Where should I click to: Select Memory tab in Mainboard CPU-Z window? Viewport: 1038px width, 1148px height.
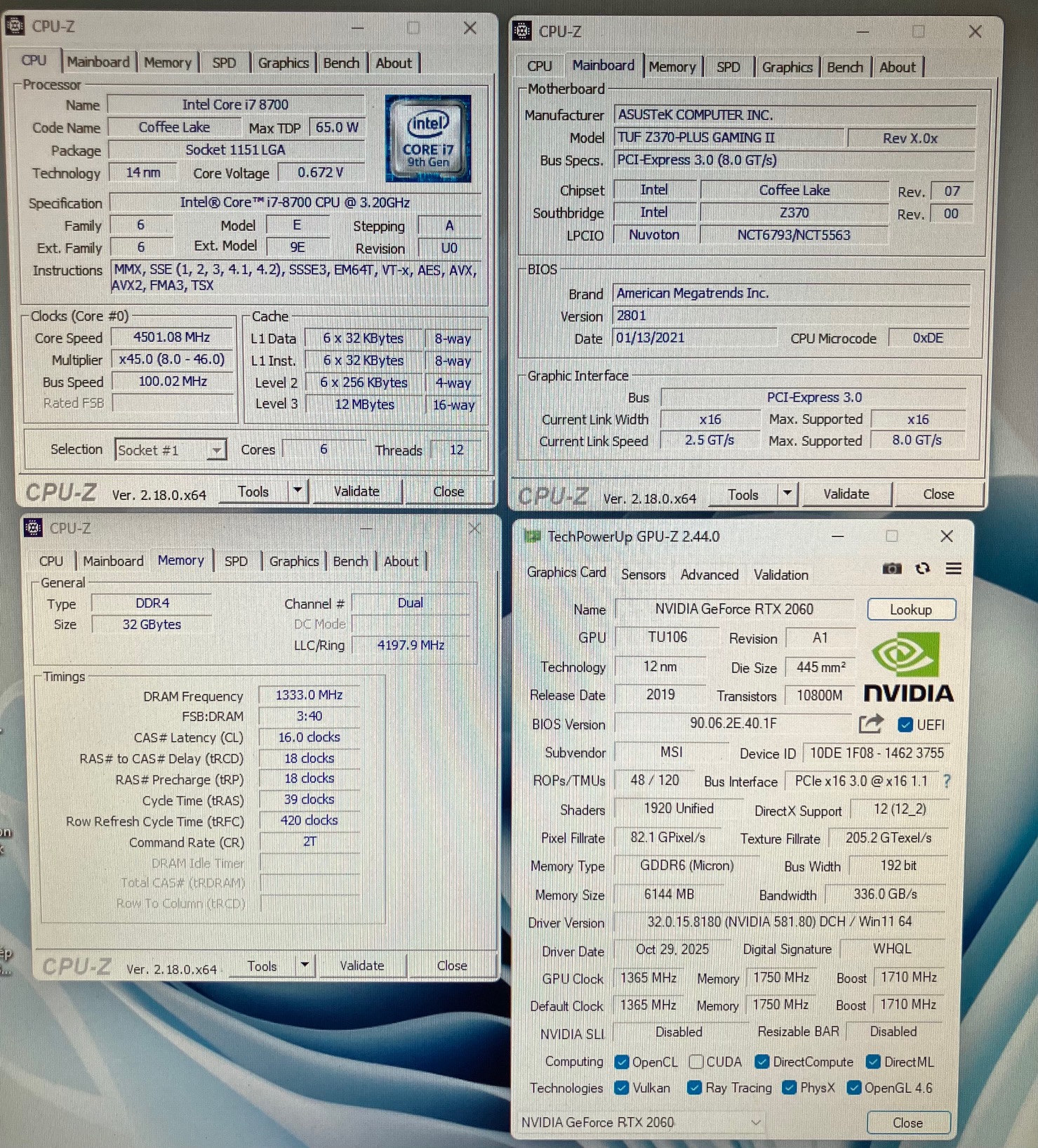(x=672, y=67)
